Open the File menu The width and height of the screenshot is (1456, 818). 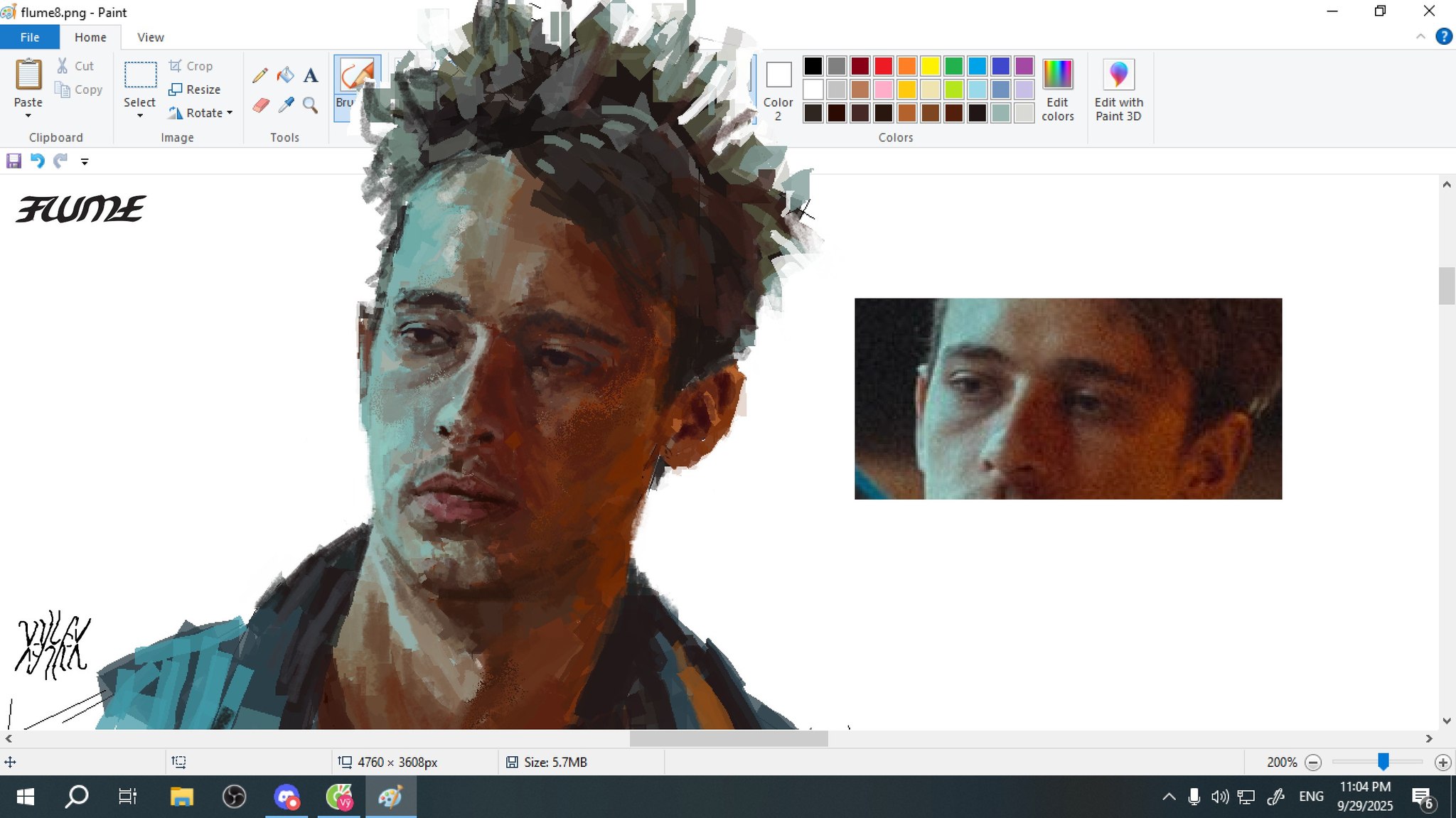tap(30, 37)
